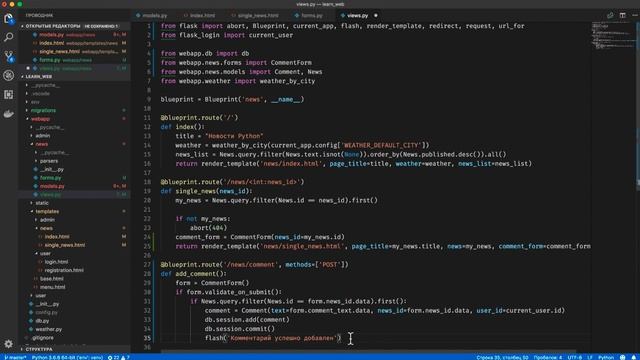Click the LF end-of-line indicator
Image resolution: width=640 pixels, height=360 pixels.
pyautogui.click(x=590, y=357)
